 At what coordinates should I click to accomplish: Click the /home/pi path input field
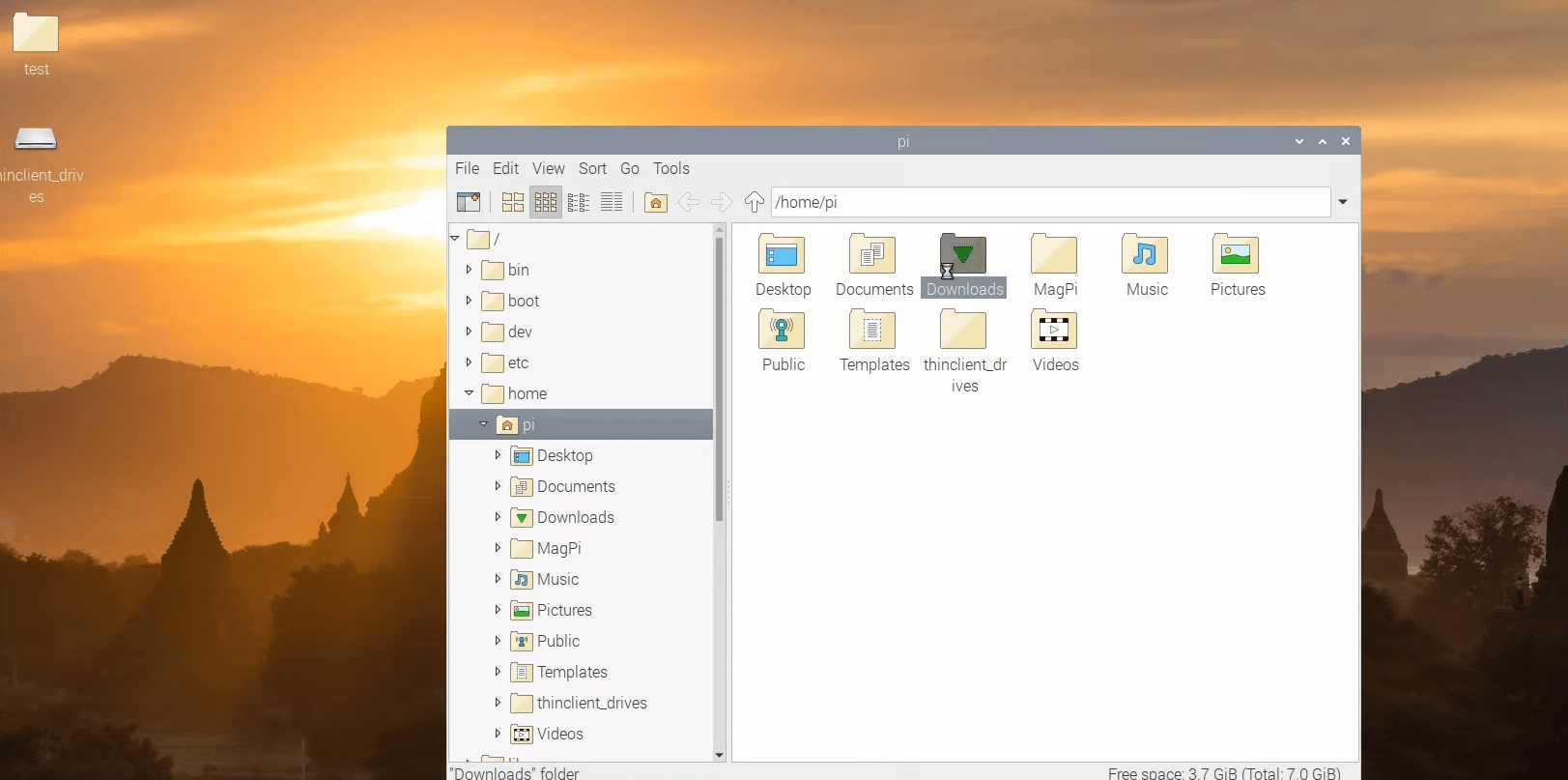(1050, 202)
